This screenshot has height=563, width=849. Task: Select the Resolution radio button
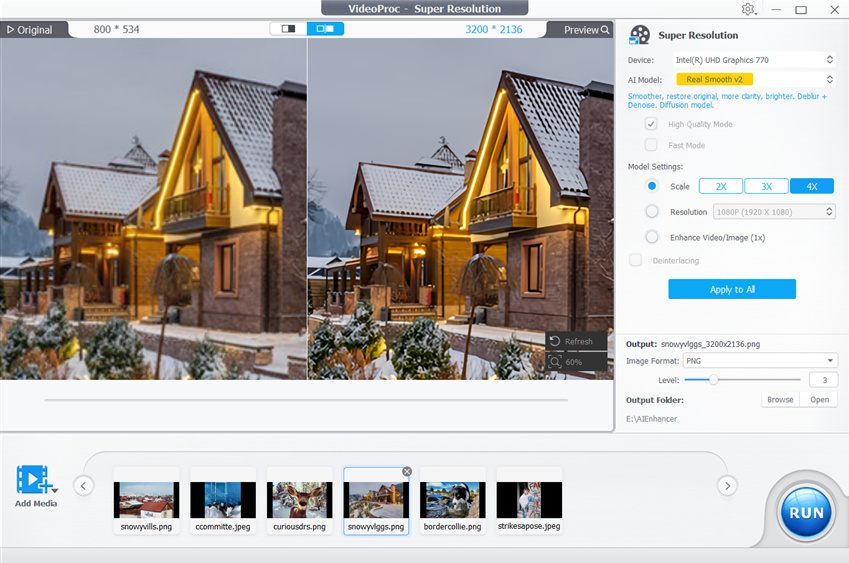click(652, 212)
